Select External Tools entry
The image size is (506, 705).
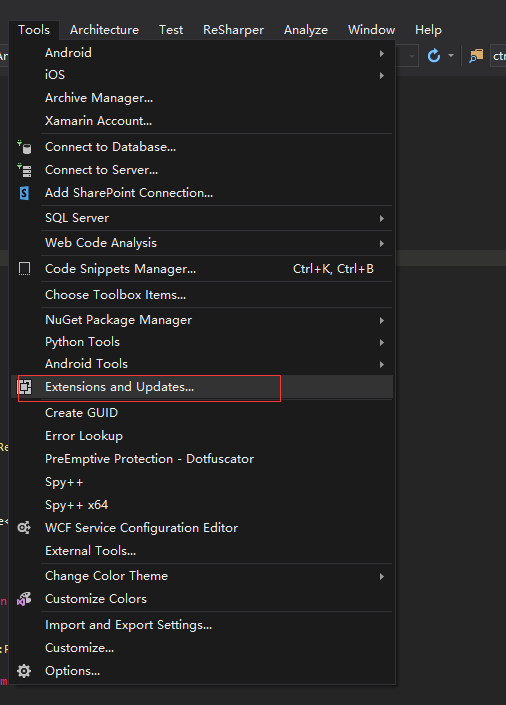tap(202, 551)
